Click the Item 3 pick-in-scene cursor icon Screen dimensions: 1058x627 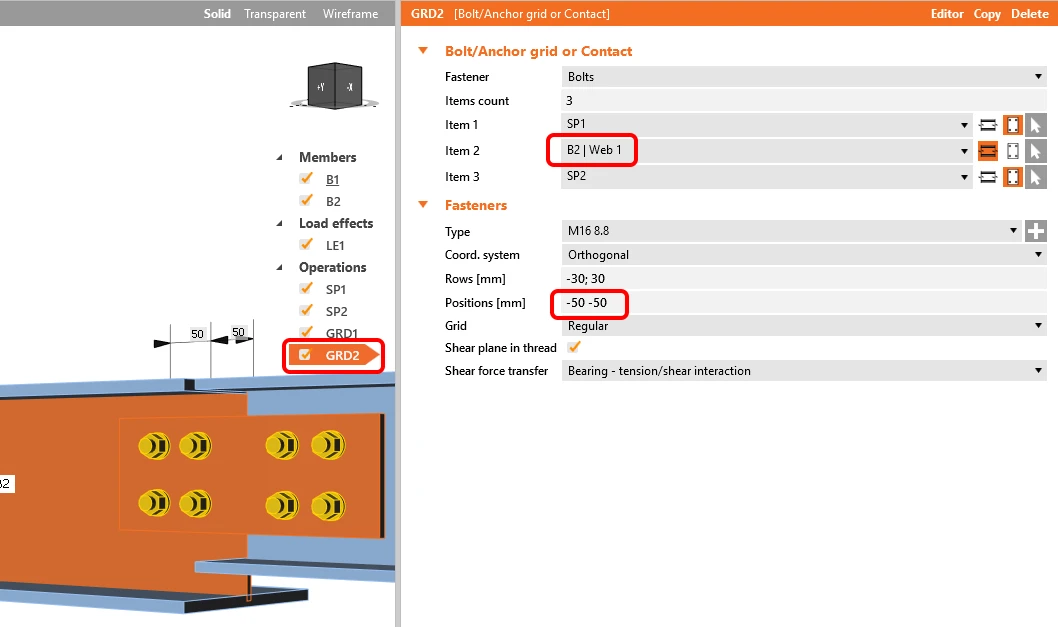[x=1036, y=178]
